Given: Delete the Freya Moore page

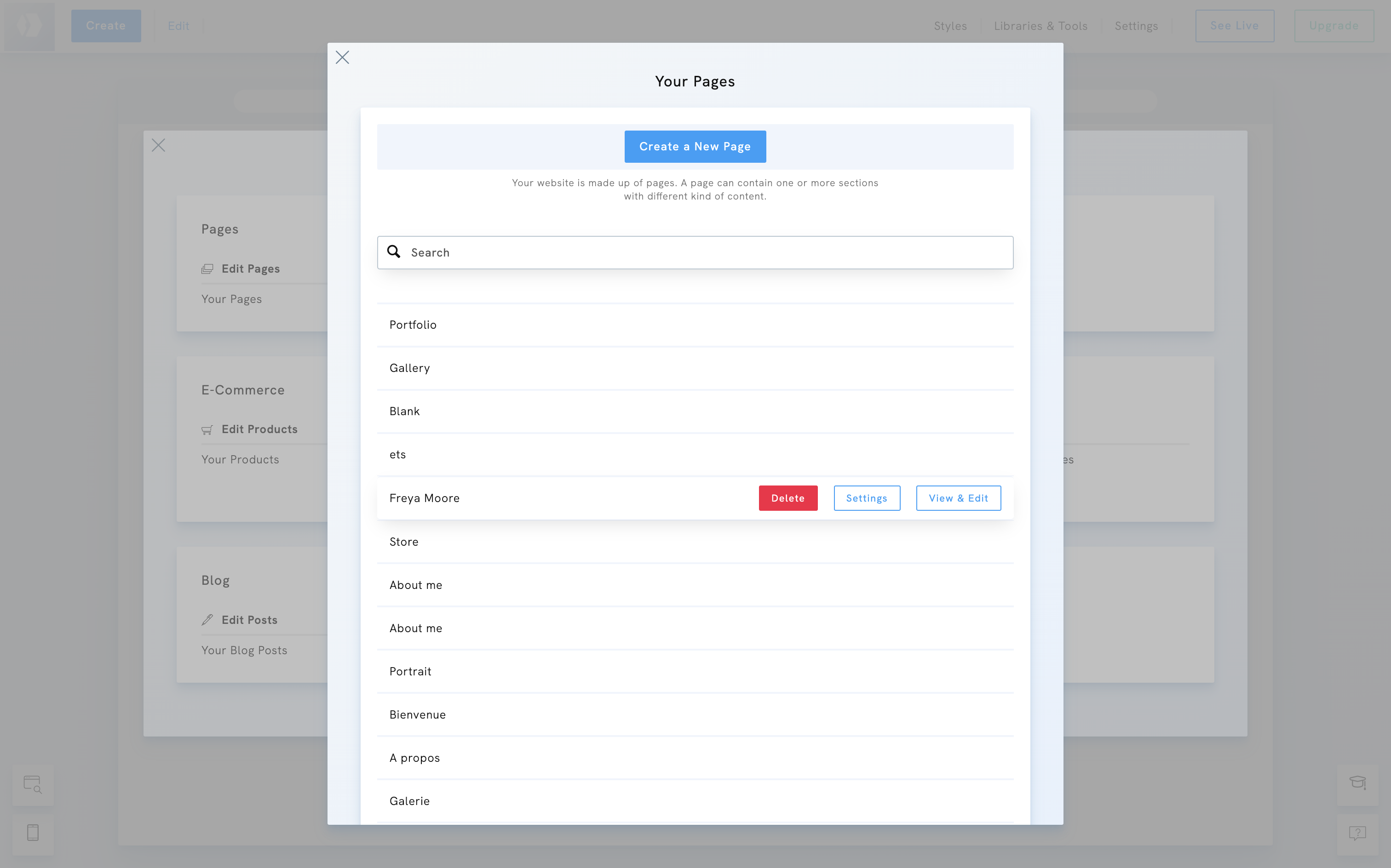Looking at the screenshot, I should [x=787, y=498].
